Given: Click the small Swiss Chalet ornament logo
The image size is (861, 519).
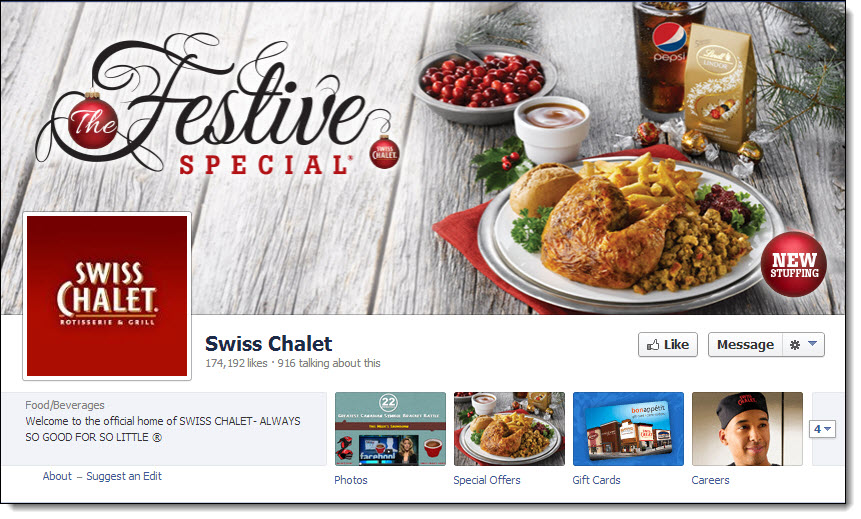Looking at the screenshot, I should (x=384, y=153).
